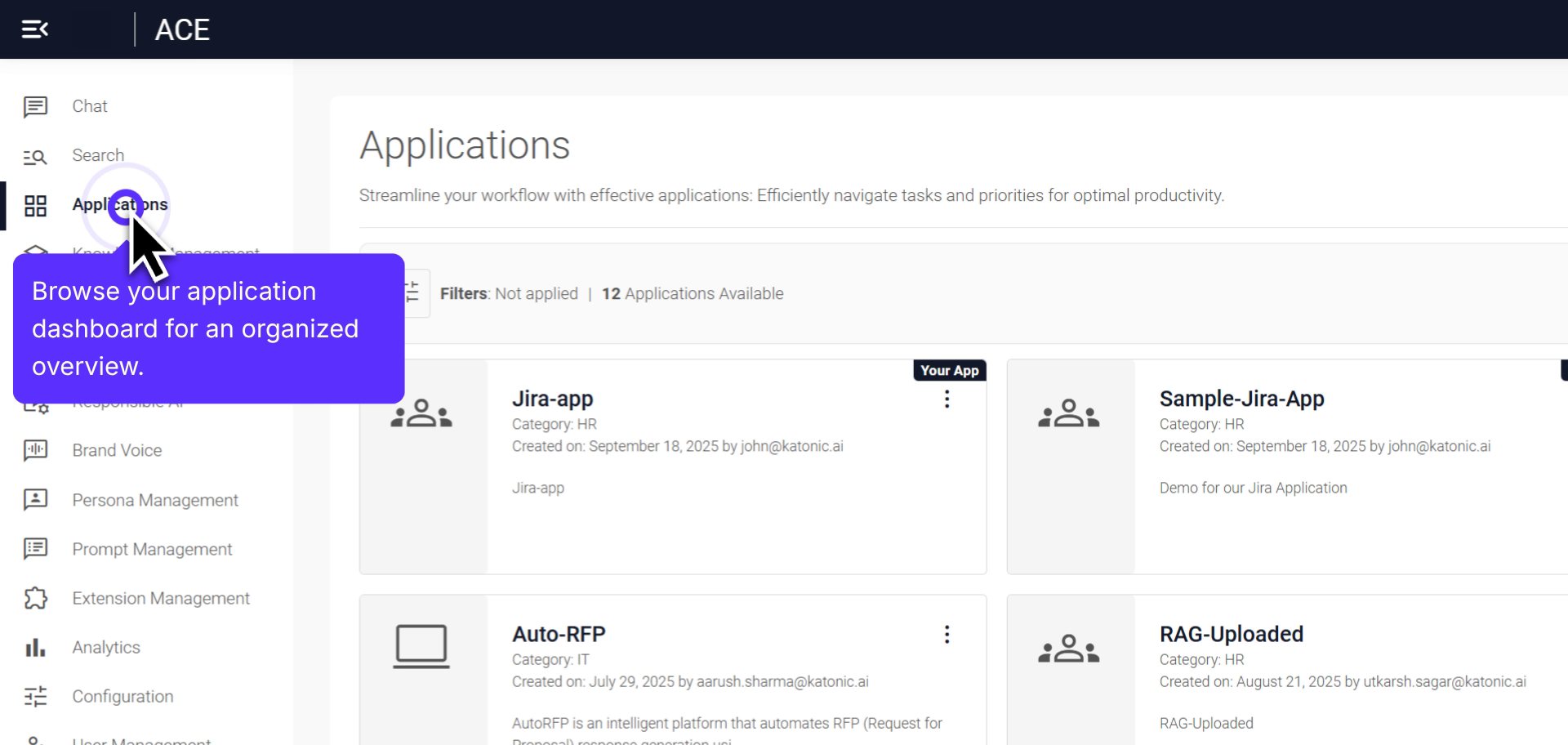Click the Applications grid icon
Screen dimensions: 1568x745
click(35, 206)
